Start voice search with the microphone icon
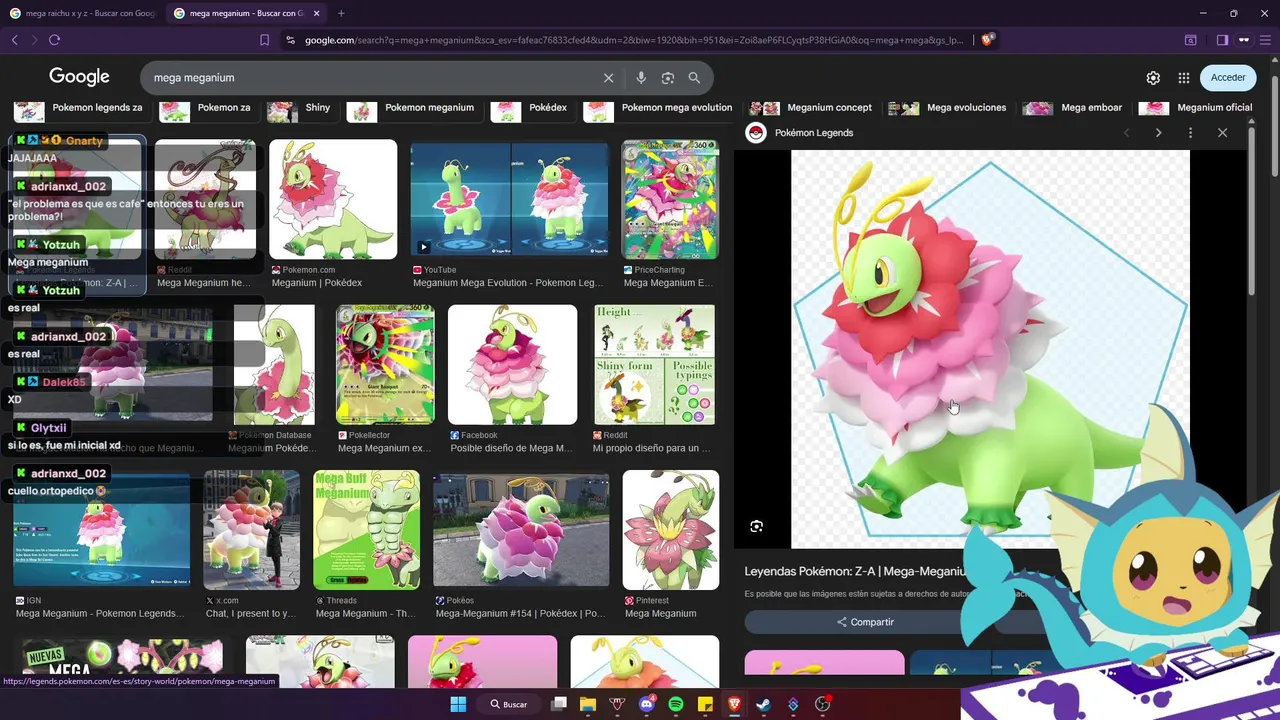 (641, 78)
